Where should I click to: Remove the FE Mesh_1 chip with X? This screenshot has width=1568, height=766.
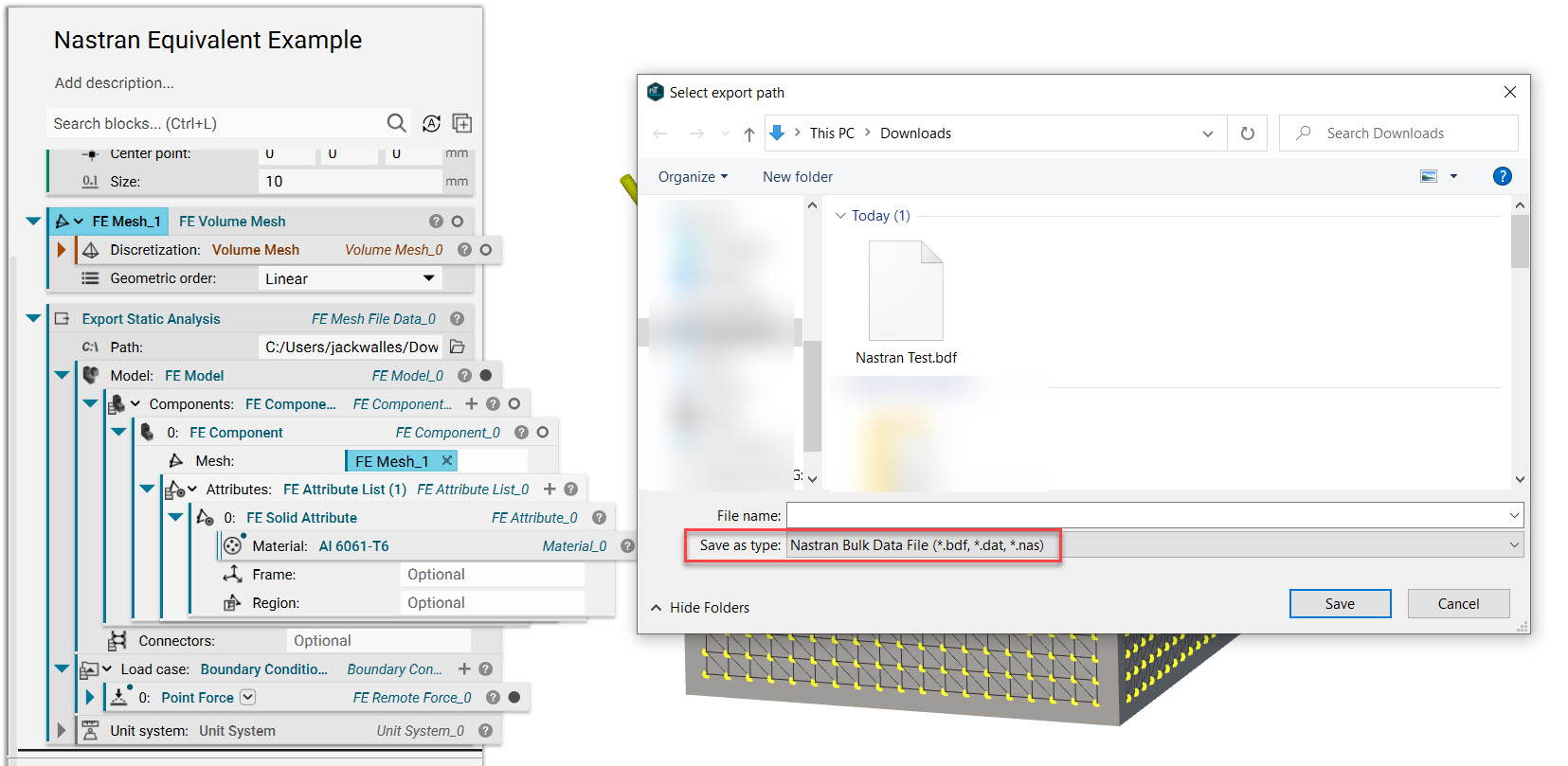click(x=447, y=460)
